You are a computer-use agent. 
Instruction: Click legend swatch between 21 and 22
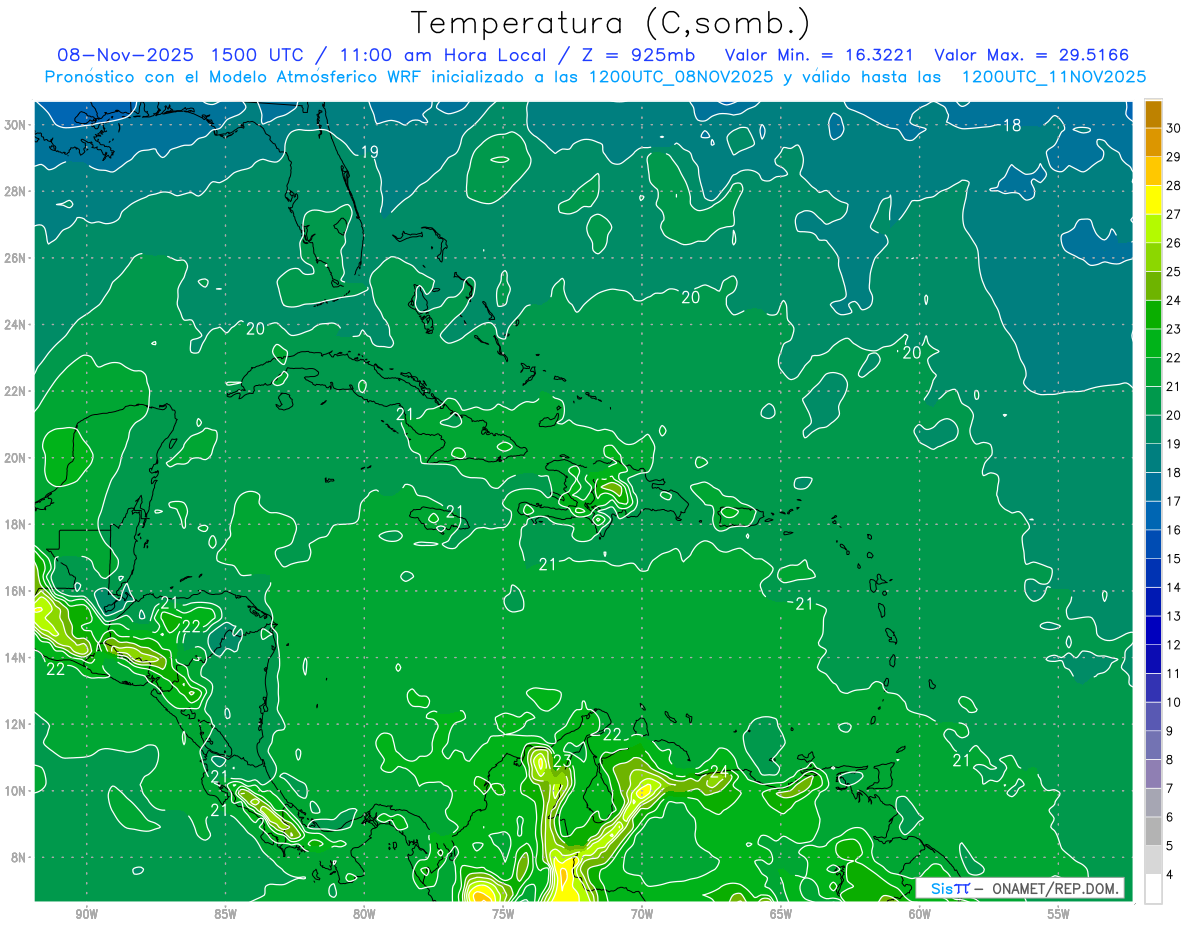point(1153,372)
